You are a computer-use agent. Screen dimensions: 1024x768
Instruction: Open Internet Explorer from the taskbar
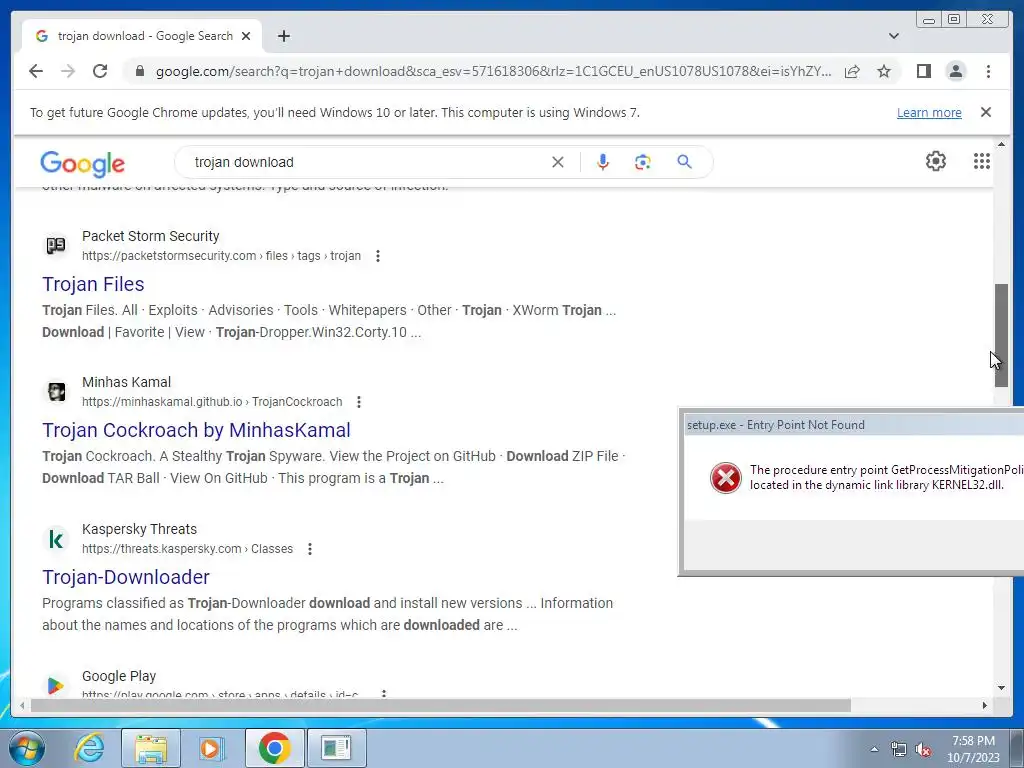pyautogui.click(x=89, y=748)
